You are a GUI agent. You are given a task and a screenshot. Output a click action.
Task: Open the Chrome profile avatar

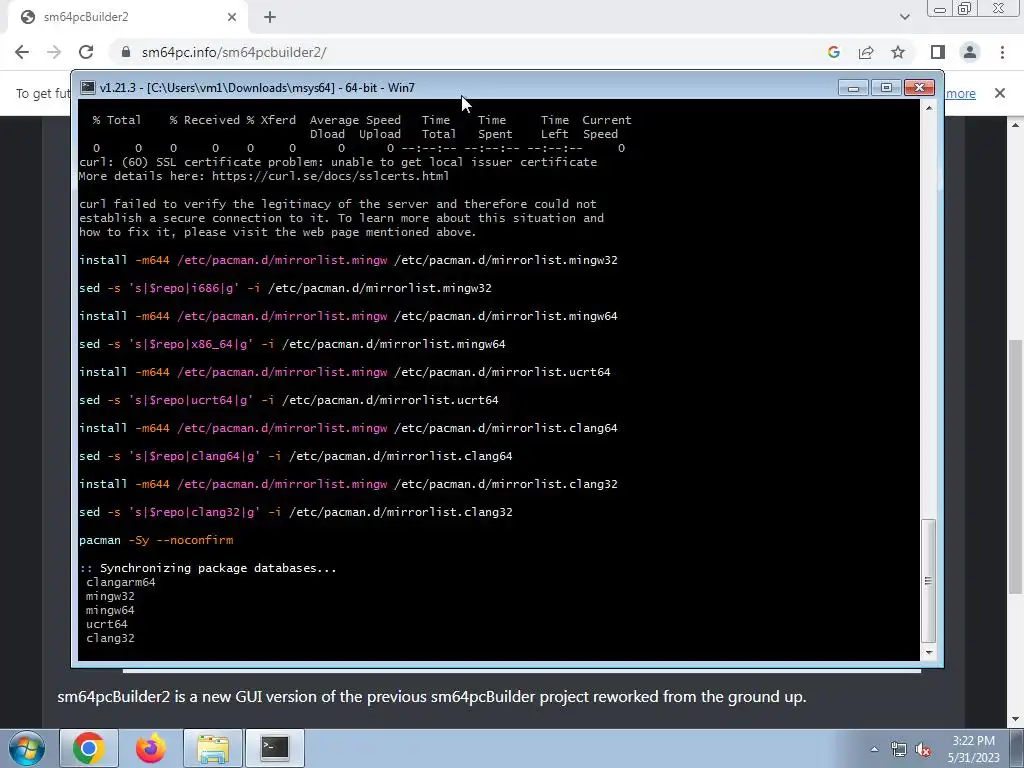970,52
